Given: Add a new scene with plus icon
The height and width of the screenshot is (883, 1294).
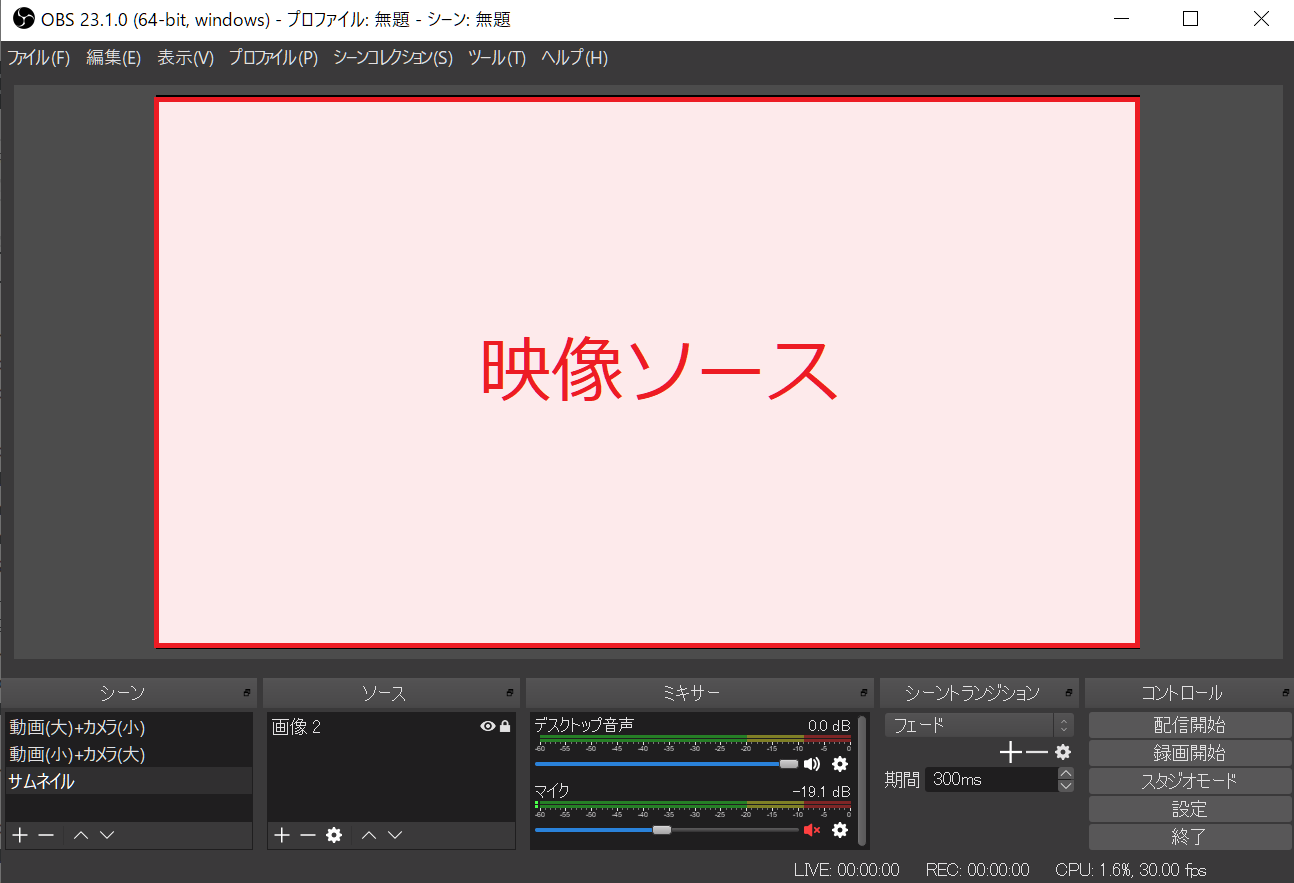Looking at the screenshot, I should point(20,835).
